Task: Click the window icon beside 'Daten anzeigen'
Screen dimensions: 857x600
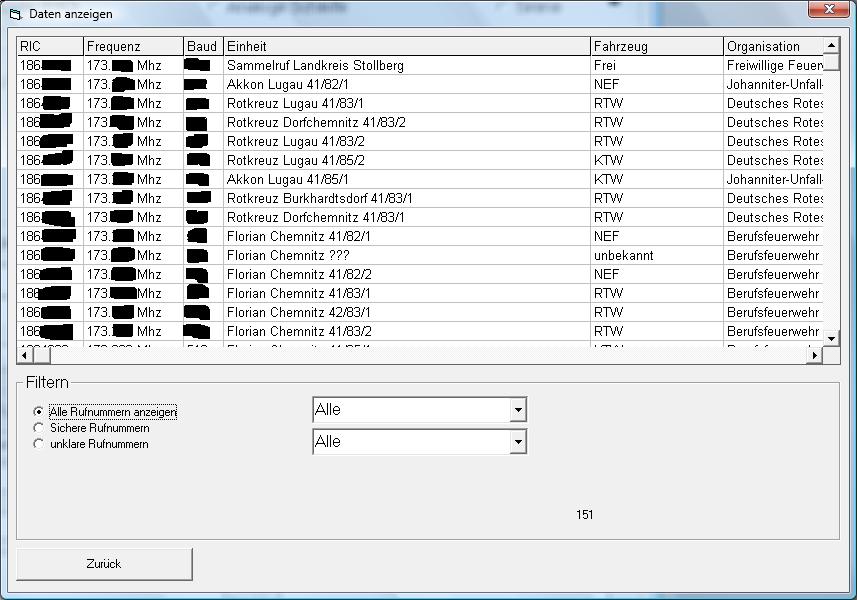Action: (14, 14)
